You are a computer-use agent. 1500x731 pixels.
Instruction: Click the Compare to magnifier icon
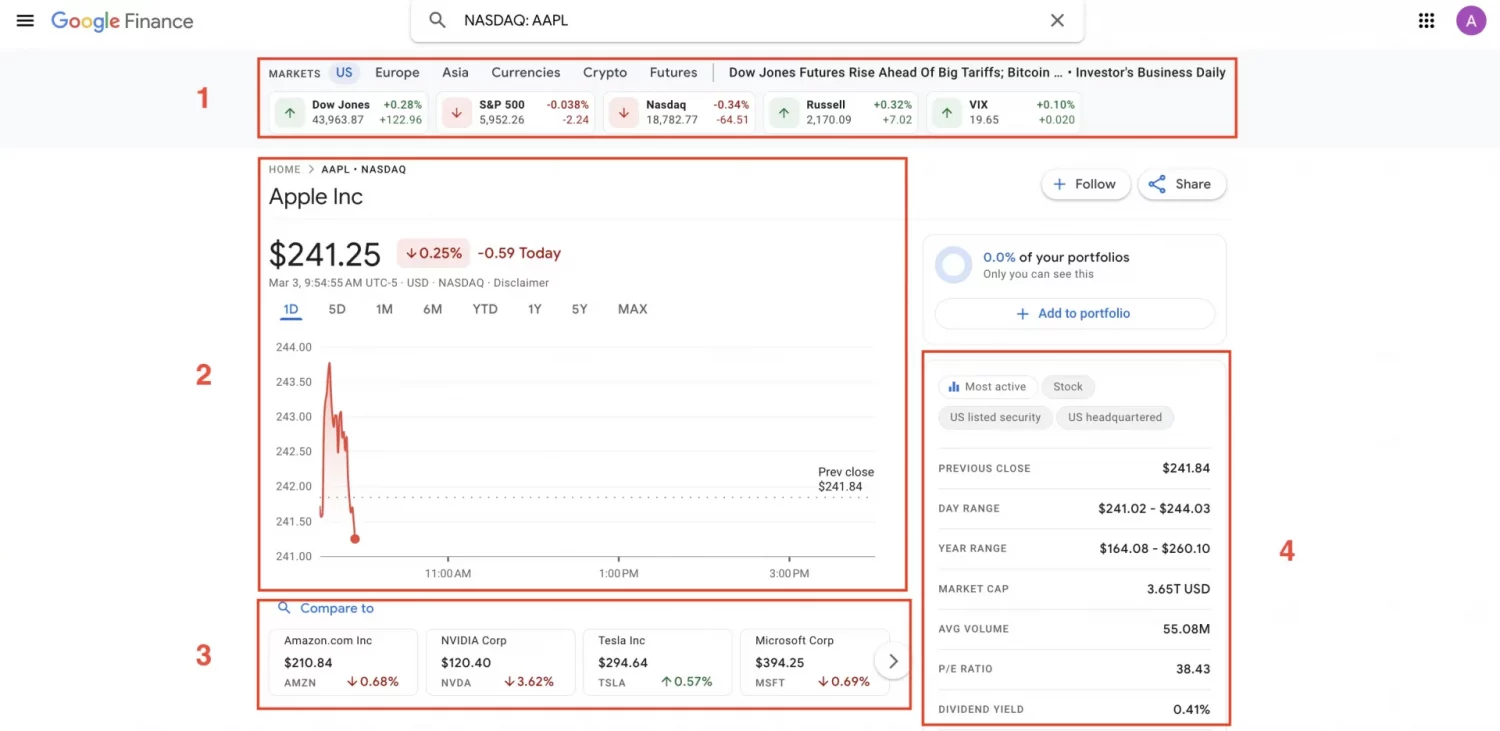click(x=284, y=608)
